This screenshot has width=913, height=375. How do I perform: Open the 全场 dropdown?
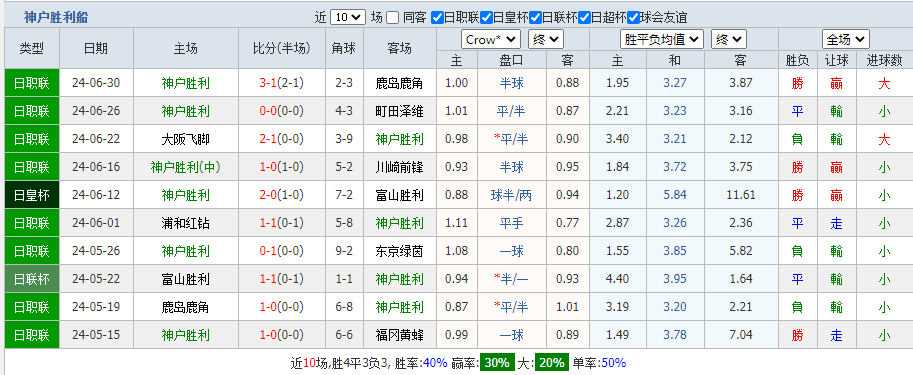click(x=846, y=40)
